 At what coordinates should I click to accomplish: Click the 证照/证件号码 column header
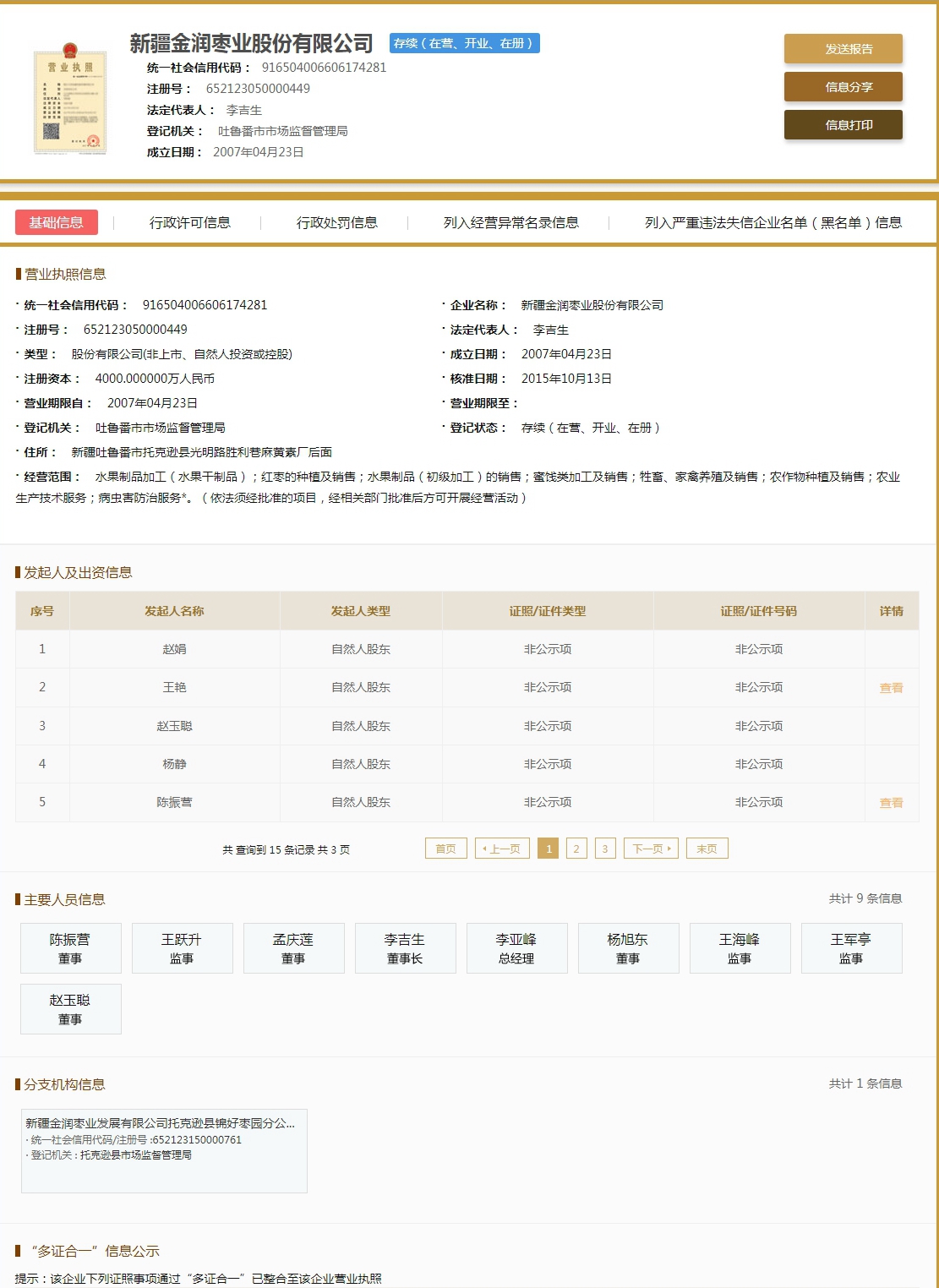759,611
